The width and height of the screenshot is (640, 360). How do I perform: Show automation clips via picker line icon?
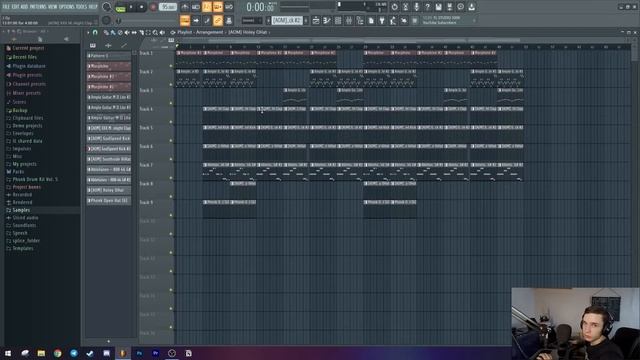tap(124, 45)
